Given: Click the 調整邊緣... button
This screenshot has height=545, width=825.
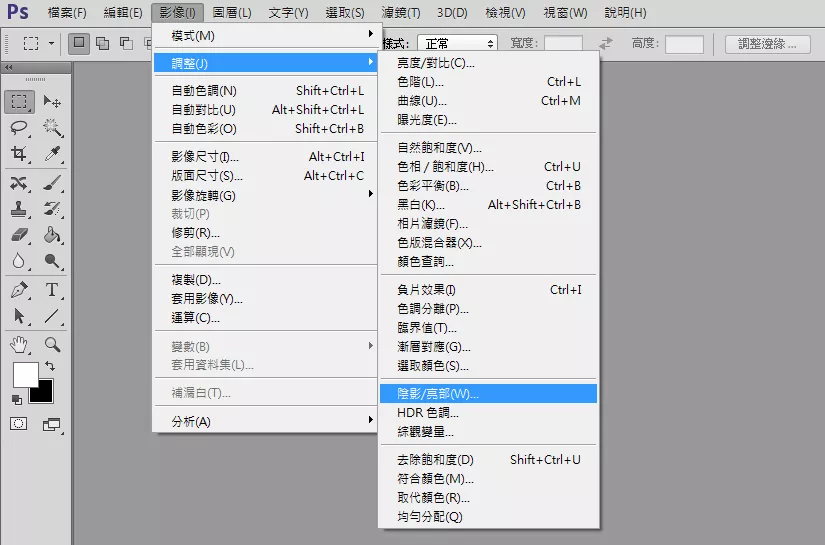Looking at the screenshot, I should (x=767, y=44).
